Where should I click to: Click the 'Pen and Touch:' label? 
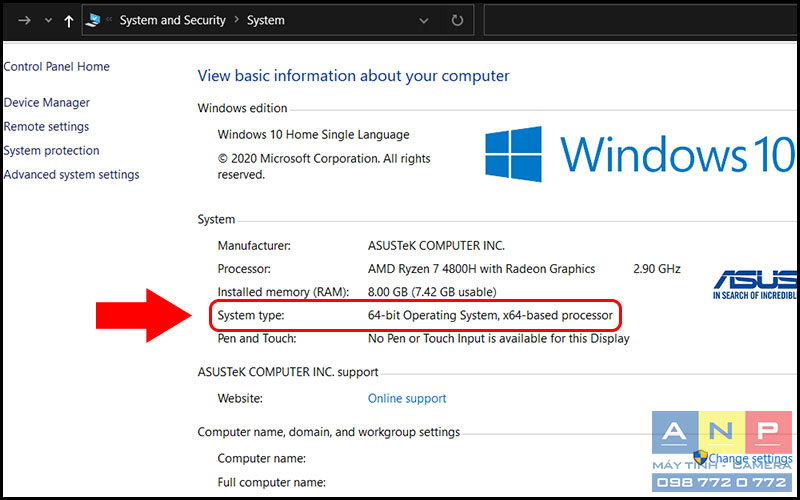[x=257, y=339]
